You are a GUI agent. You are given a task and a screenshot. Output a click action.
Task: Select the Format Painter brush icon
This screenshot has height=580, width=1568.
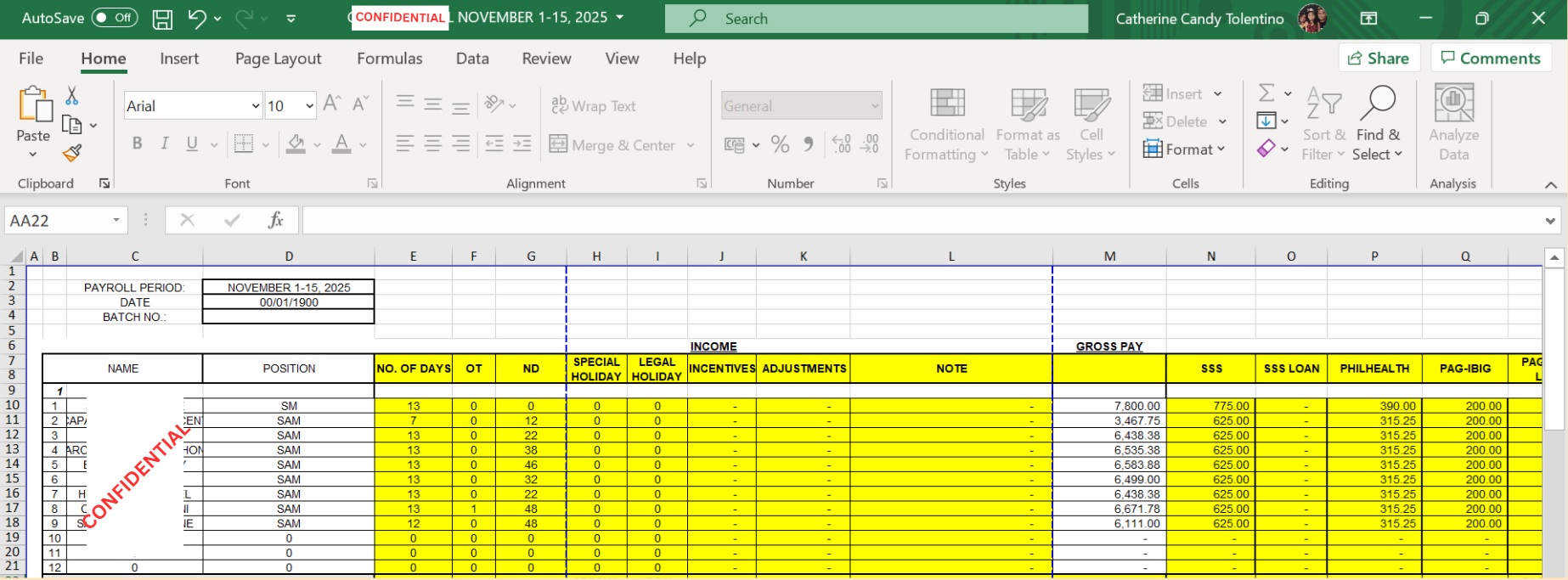[x=72, y=154]
